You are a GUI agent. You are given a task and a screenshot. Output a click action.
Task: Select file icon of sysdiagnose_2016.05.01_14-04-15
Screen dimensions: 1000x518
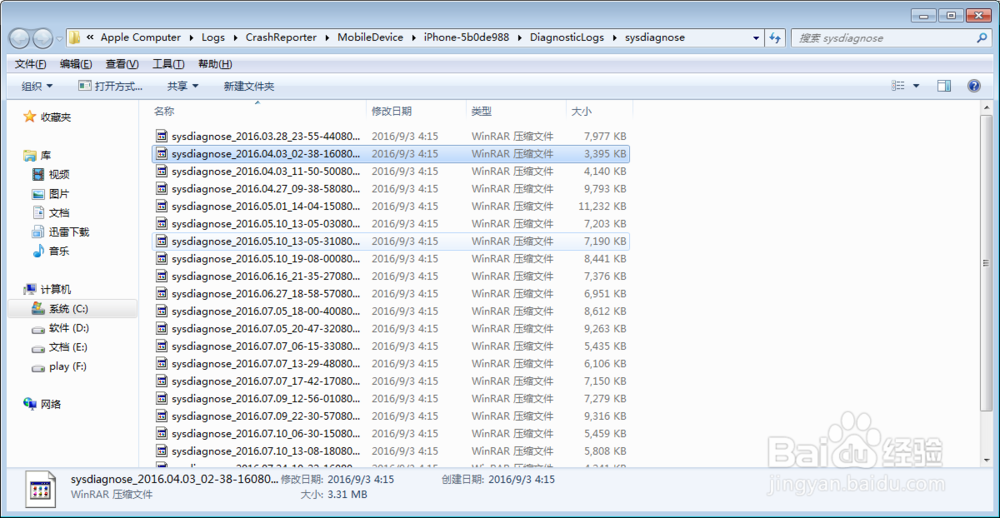pyautogui.click(x=162, y=206)
